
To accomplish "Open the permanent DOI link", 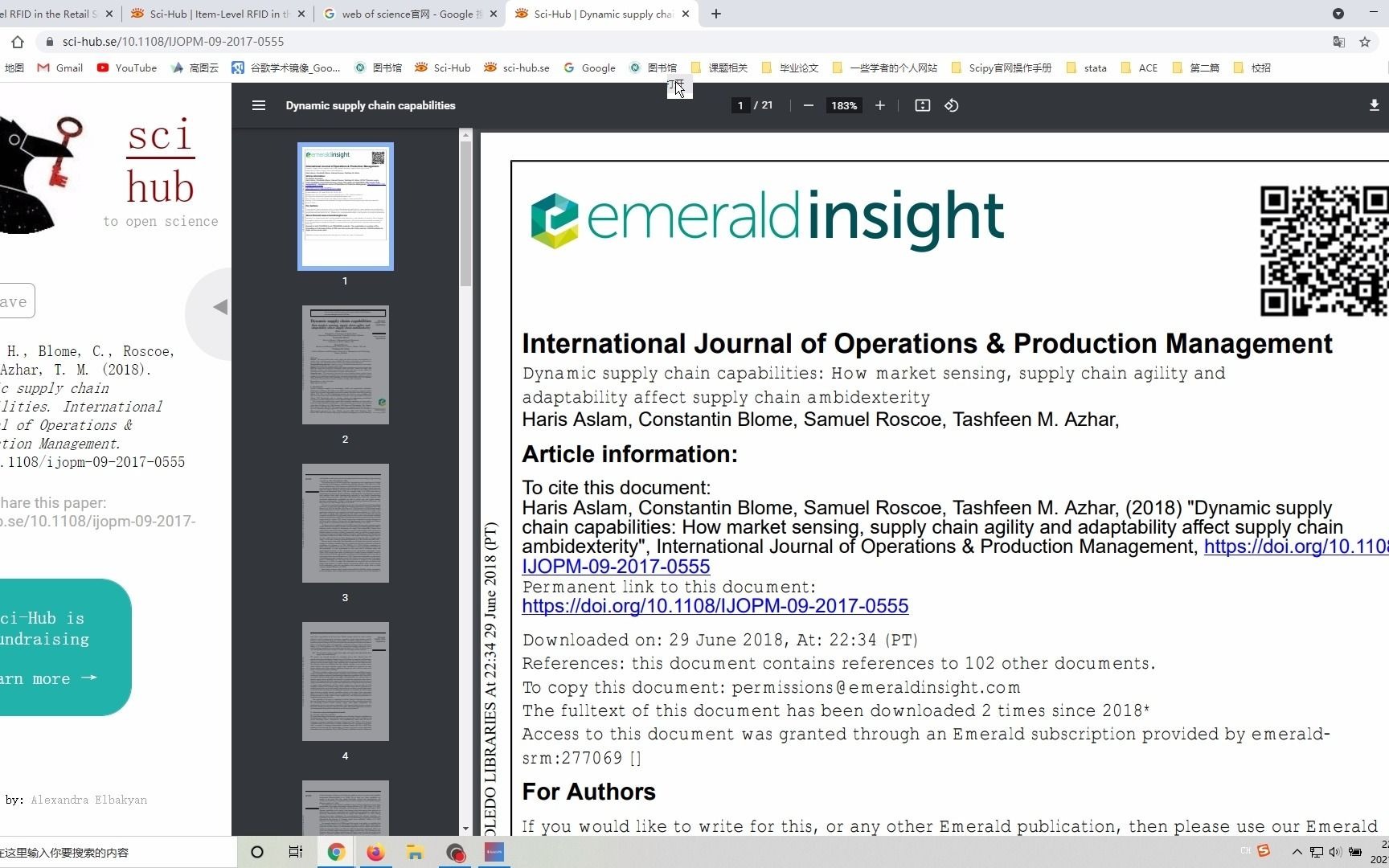I will pyautogui.click(x=715, y=606).
